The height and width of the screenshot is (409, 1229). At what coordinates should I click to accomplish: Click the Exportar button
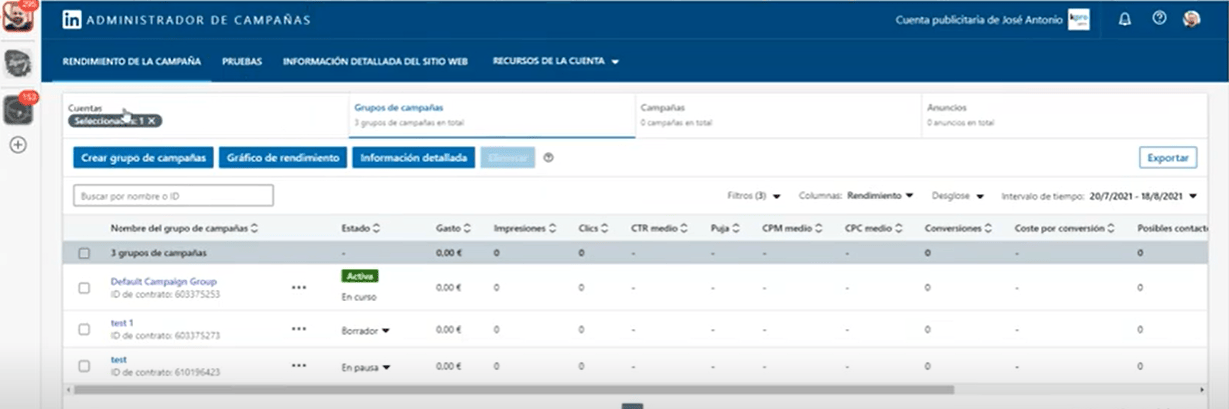1168,158
